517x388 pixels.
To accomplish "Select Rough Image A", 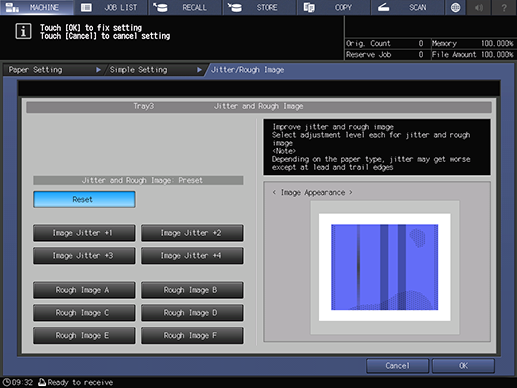I will click(84, 290).
